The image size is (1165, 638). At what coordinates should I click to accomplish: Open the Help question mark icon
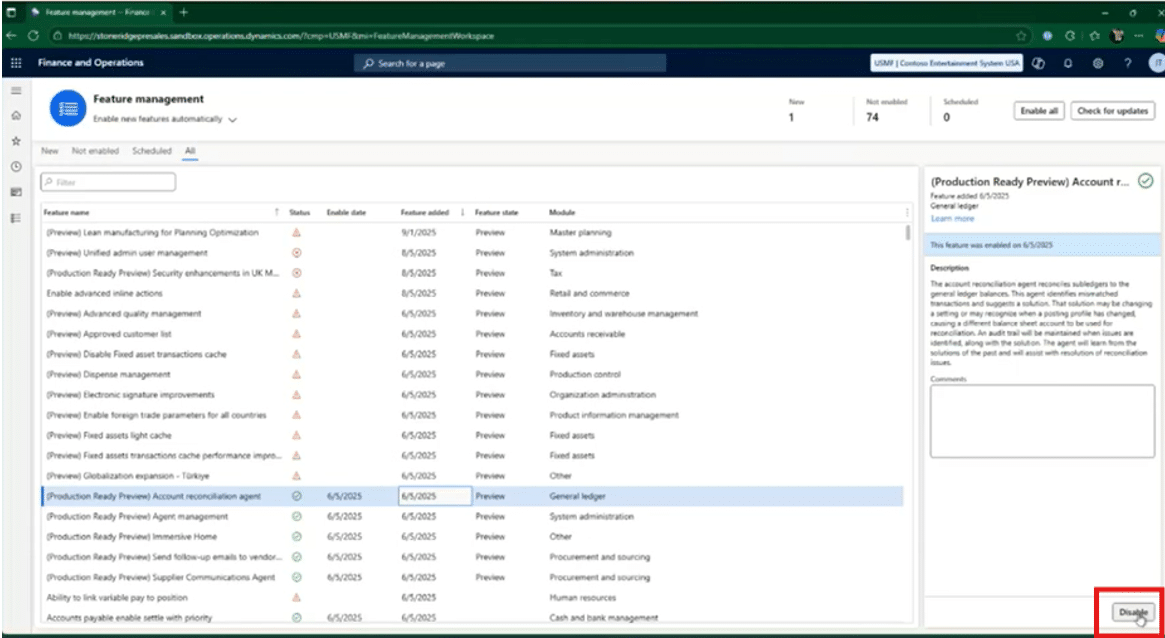[1127, 63]
